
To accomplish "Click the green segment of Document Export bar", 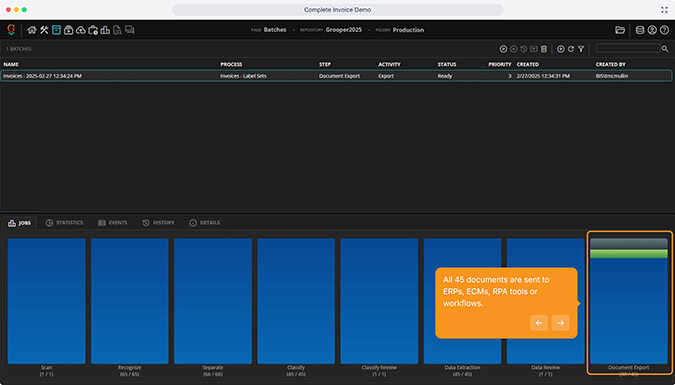I will pos(629,254).
